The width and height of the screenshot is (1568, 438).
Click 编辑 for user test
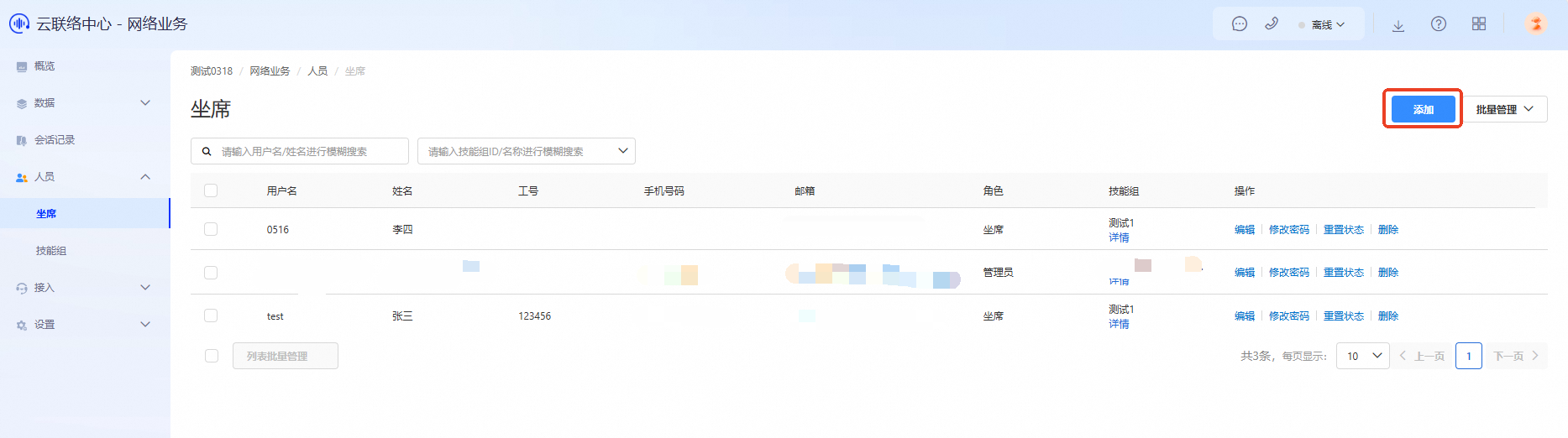[1245, 316]
